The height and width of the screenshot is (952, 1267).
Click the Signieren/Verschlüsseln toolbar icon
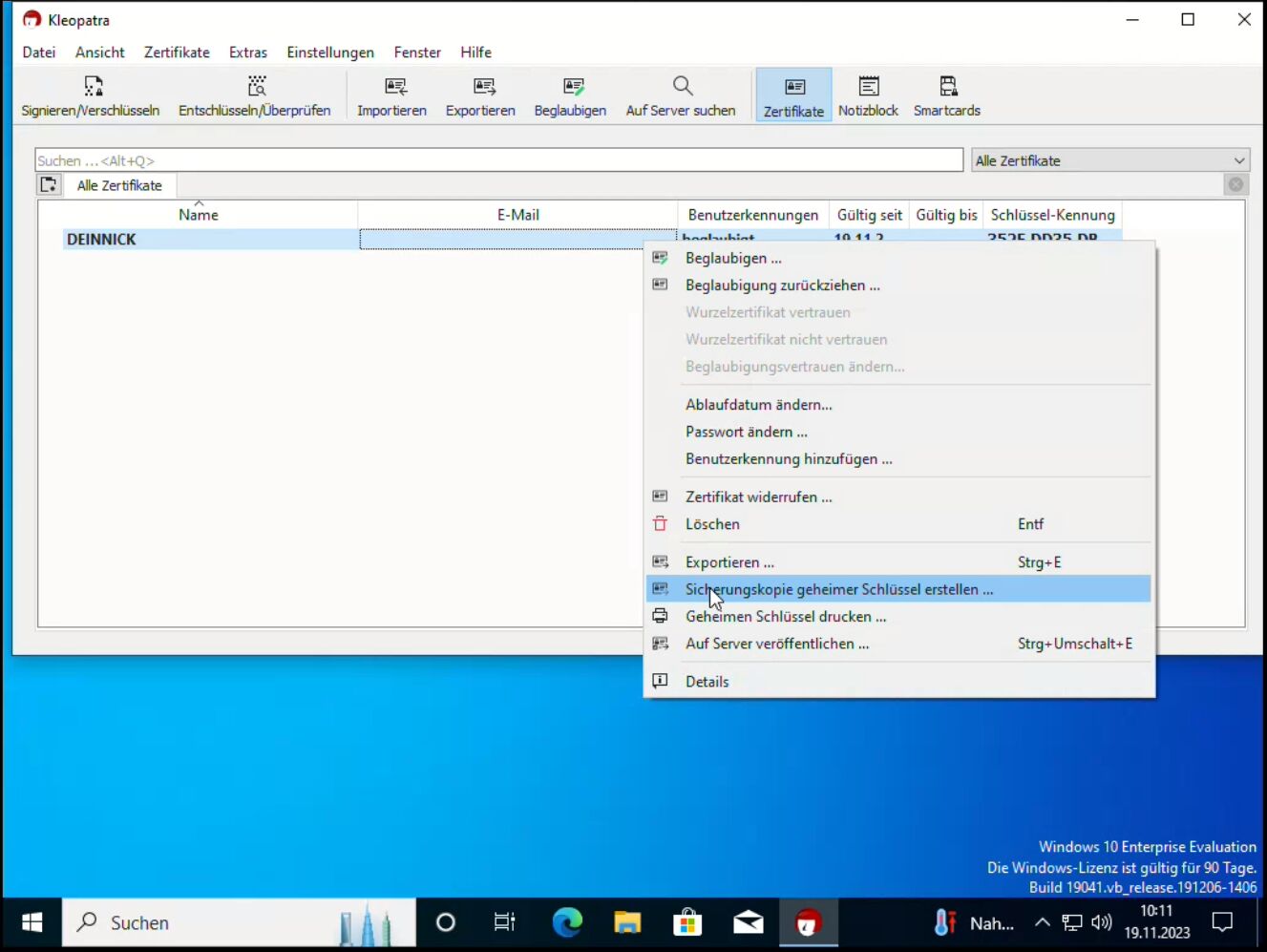92,95
